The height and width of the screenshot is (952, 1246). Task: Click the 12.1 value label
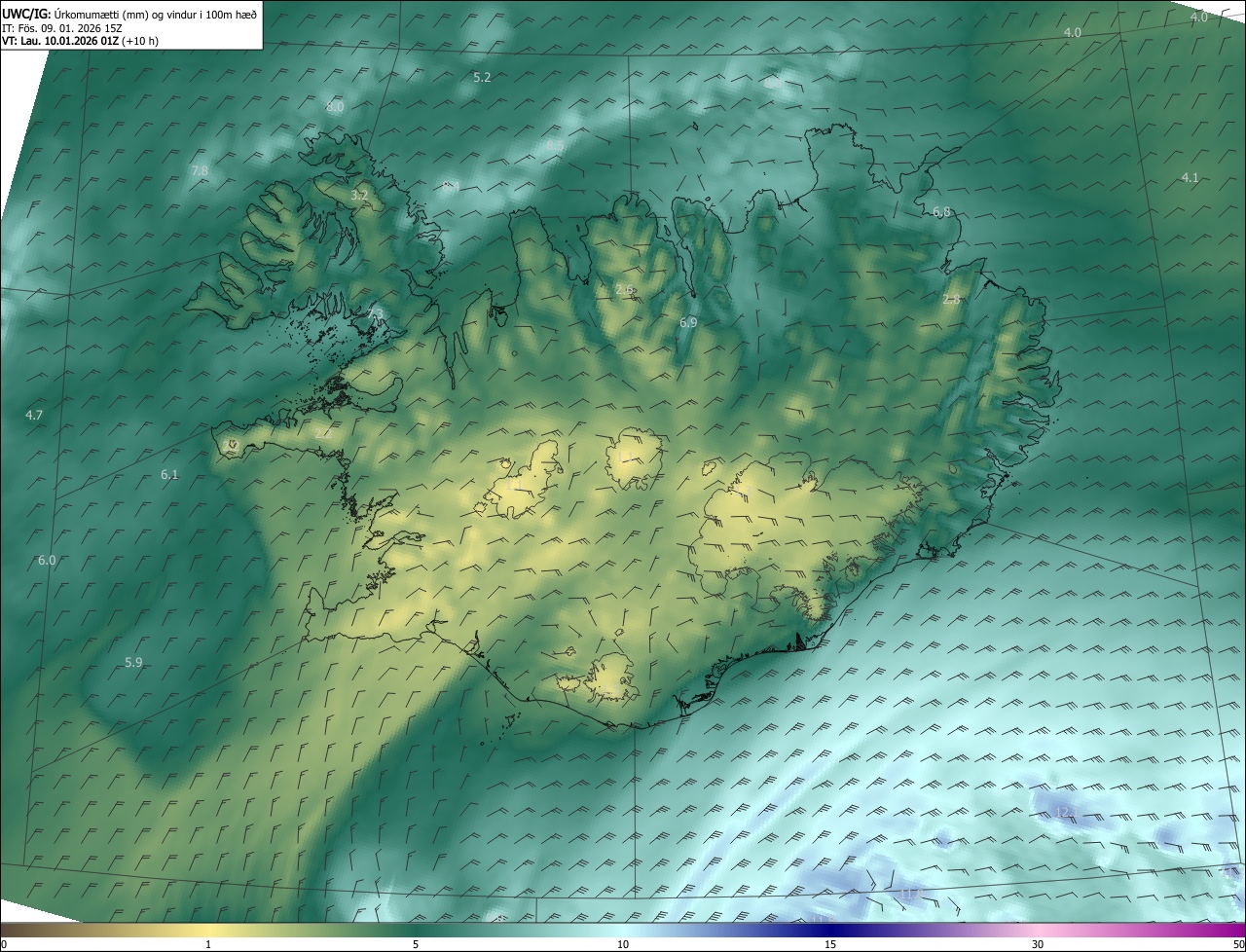[x=1066, y=812]
